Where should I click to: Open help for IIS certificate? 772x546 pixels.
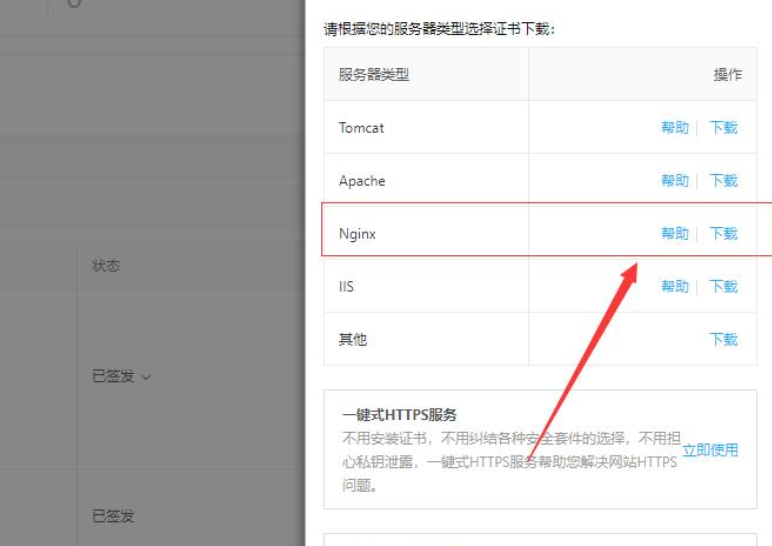pyautogui.click(x=675, y=287)
